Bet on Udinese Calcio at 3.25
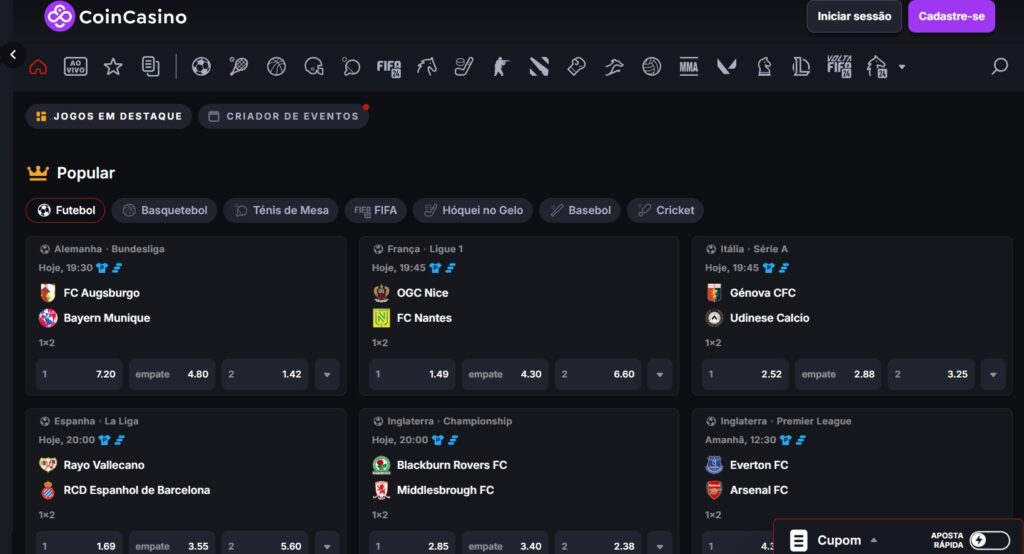The width and height of the screenshot is (1024, 554). 931,374
